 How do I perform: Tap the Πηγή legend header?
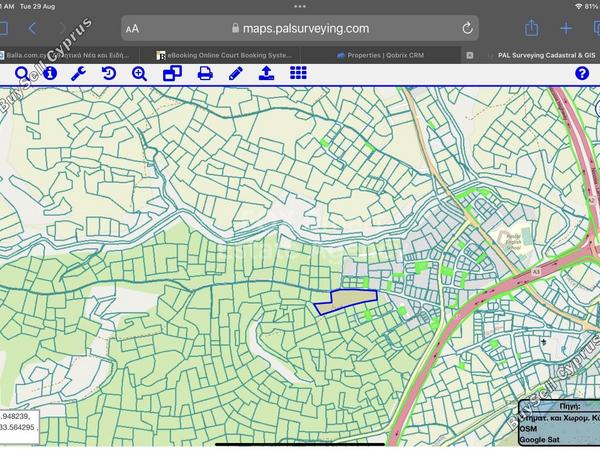(x=570, y=406)
